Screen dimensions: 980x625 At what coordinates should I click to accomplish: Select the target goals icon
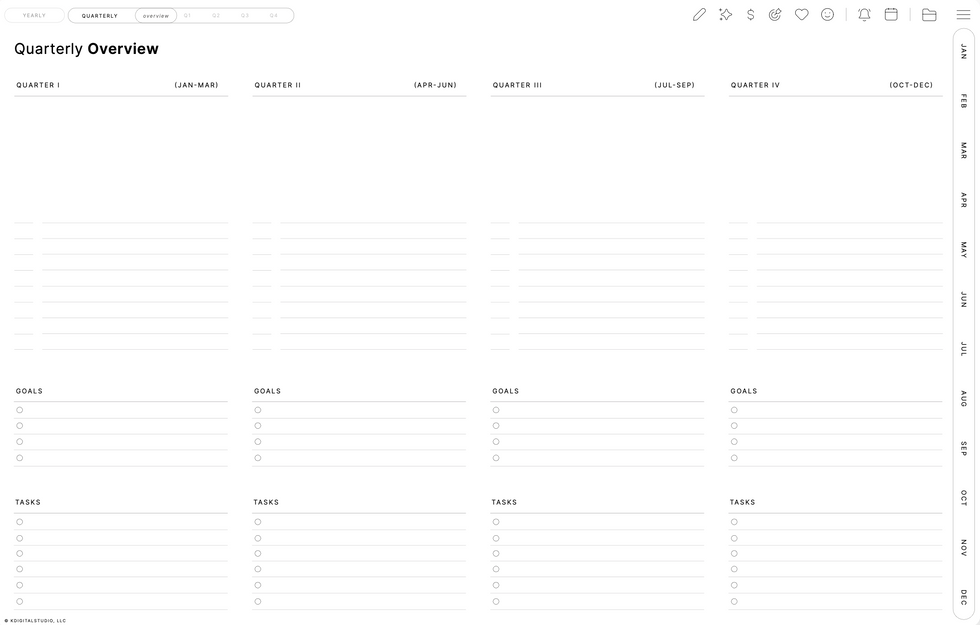click(775, 14)
